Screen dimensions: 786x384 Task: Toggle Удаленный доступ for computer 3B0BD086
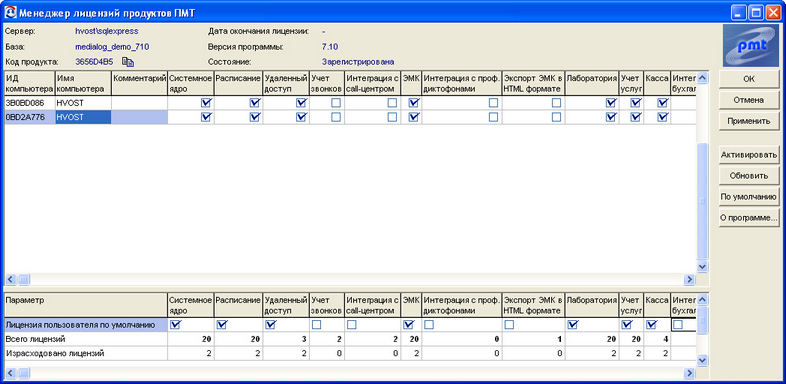click(x=301, y=103)
